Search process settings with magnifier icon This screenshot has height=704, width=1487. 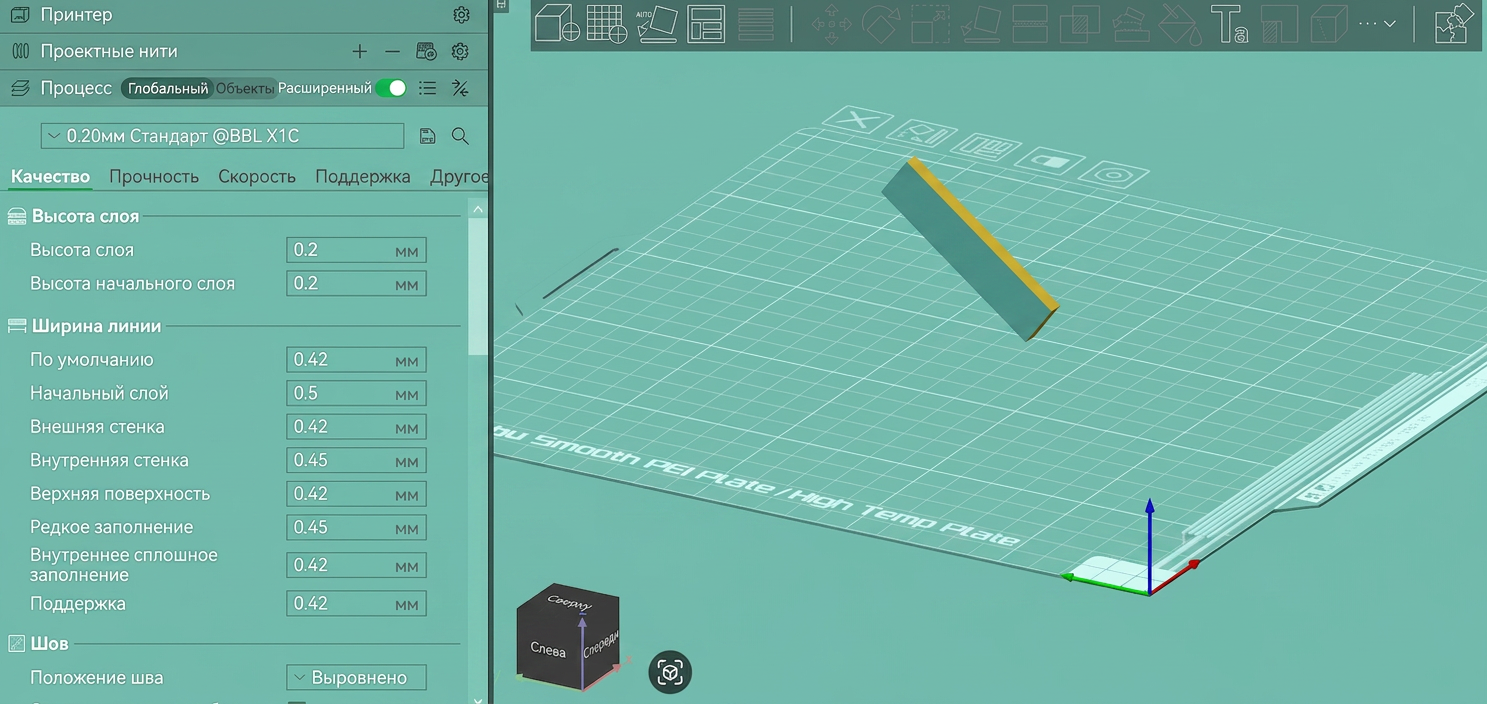460,136
